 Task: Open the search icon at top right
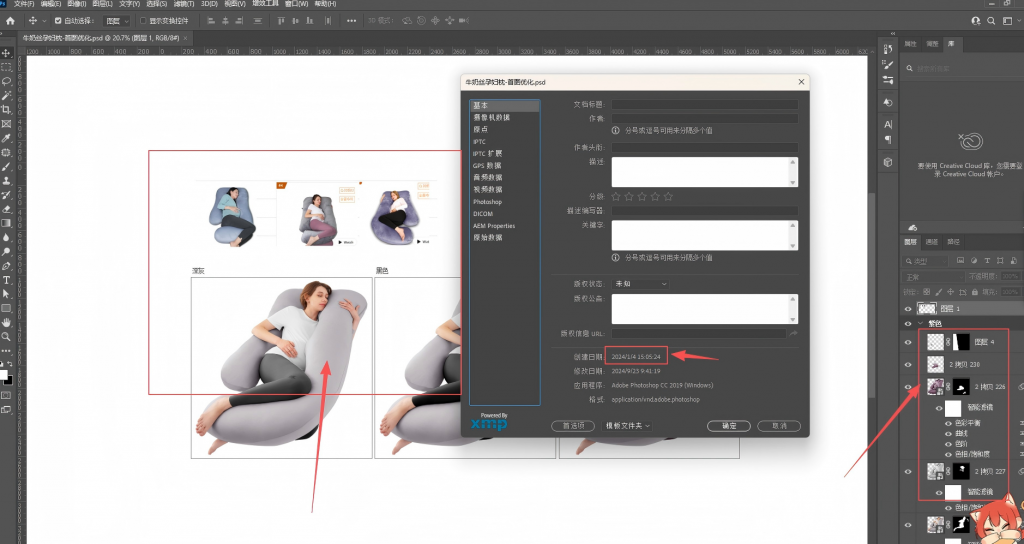[991, 21]
